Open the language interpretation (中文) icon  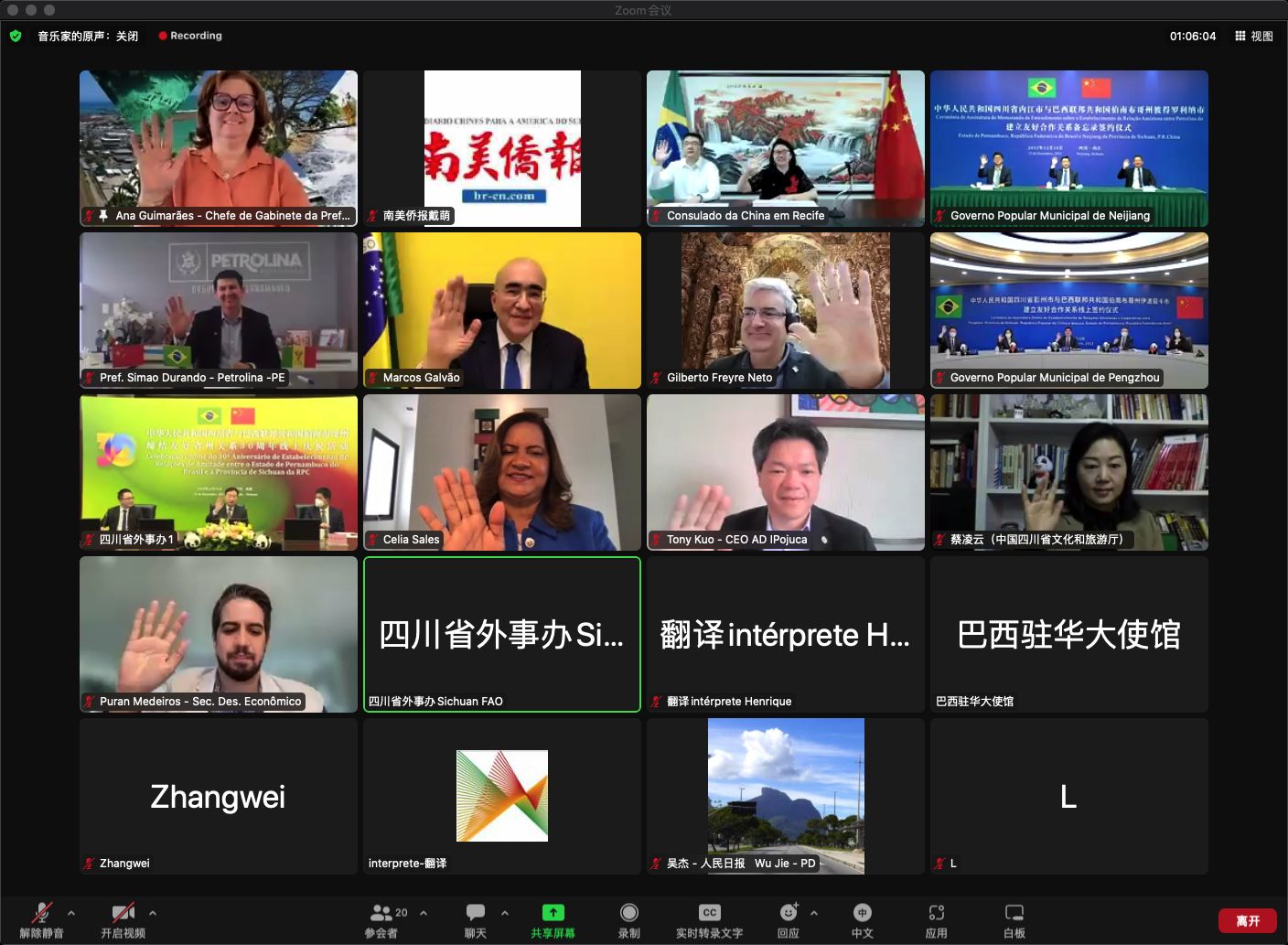coord(862,913)
